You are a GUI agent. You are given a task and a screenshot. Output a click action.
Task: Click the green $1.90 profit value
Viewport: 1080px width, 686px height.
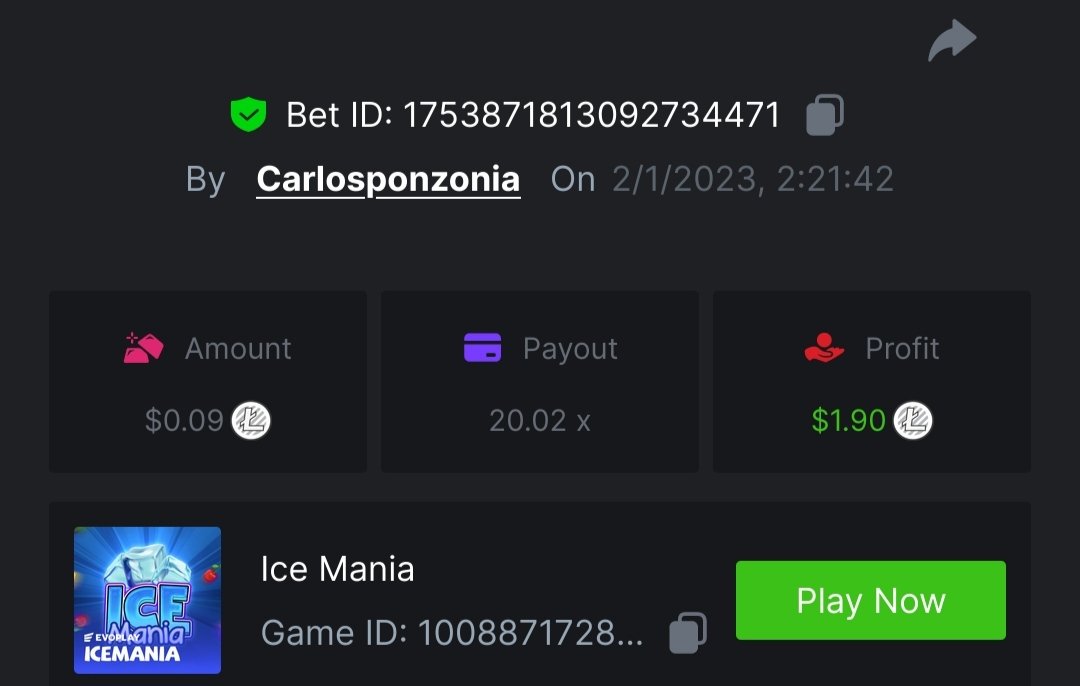[x=848, y=421]
